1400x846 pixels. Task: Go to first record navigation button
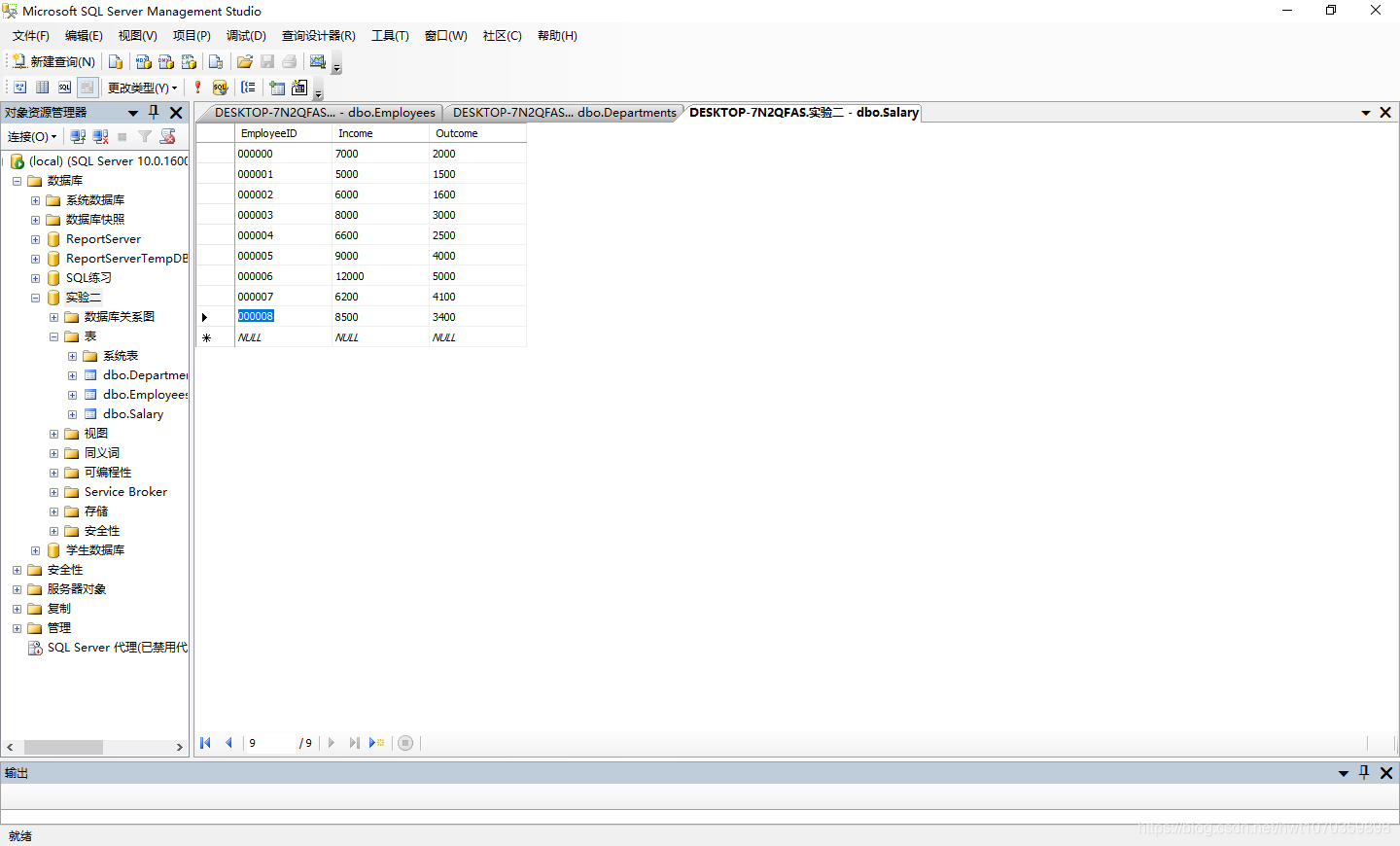(x=206, y=743)
